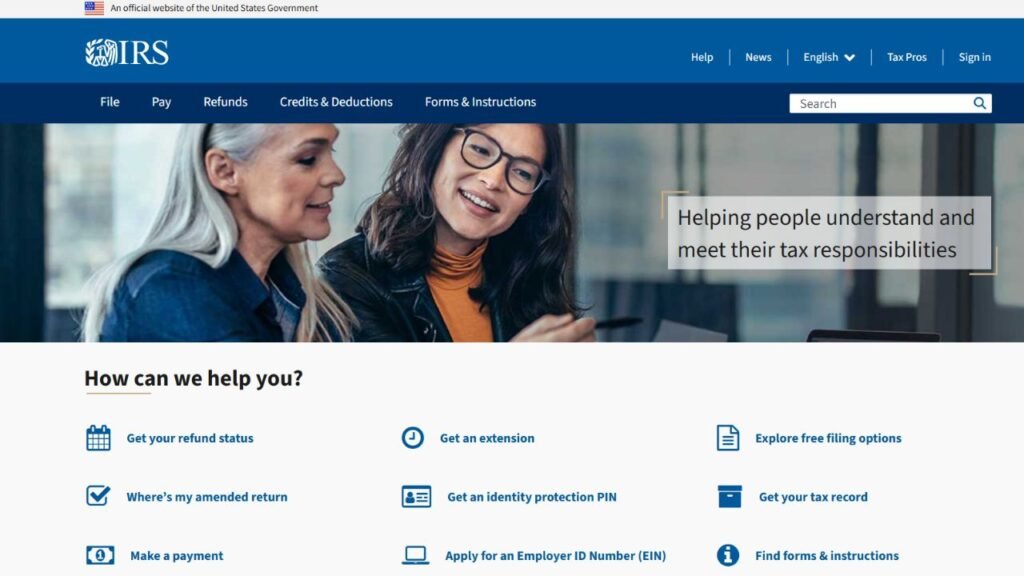Open the Credits & Deductions menu
Screen dimensions: 1024x576
pos(336,102)
